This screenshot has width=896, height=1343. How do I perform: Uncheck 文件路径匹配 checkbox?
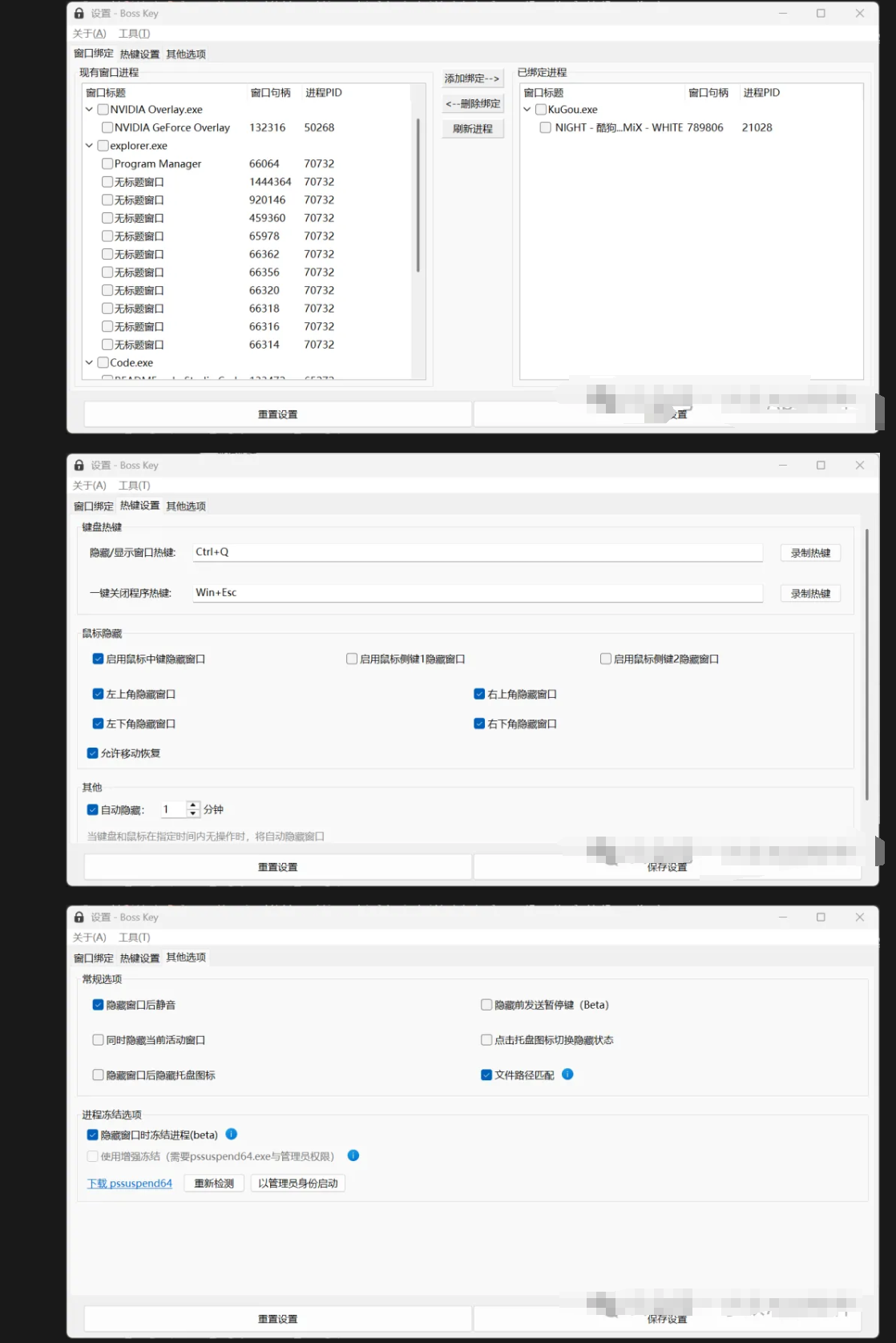coord(486,1075)
